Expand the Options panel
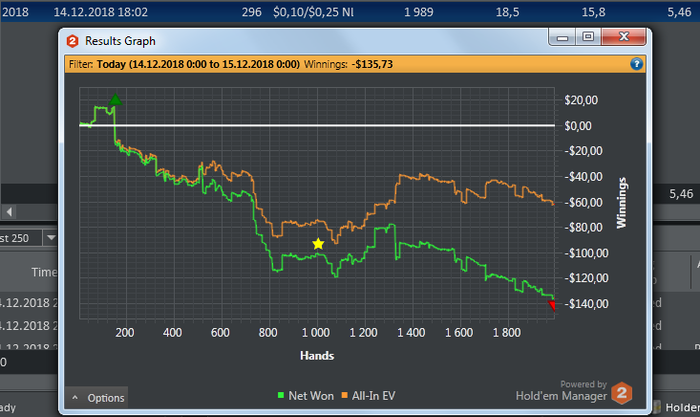The width and height of the screenshot is (700, 417). pos(97,398)
